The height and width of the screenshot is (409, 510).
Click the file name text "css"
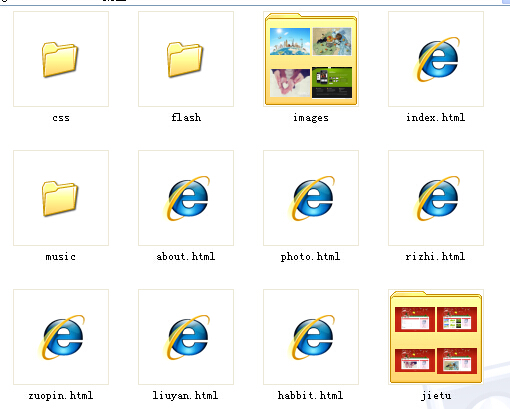click(x=61, y=118)
